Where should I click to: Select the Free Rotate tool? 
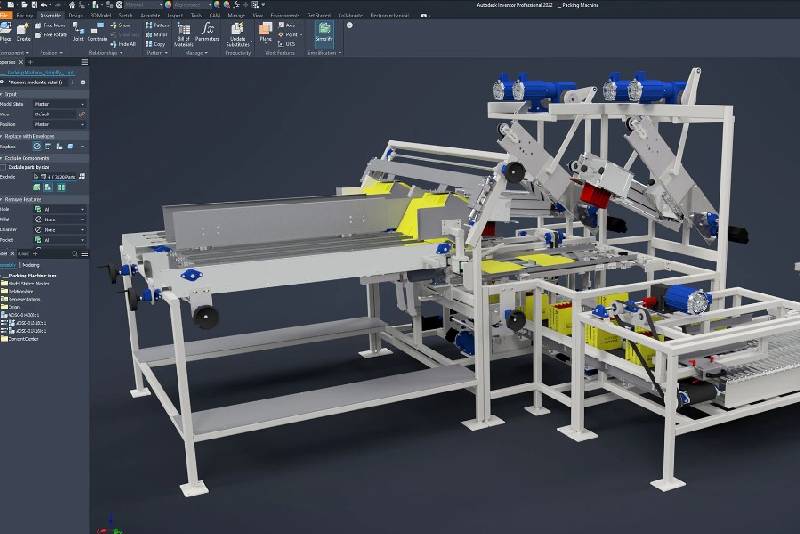click(x=51, y=35)
